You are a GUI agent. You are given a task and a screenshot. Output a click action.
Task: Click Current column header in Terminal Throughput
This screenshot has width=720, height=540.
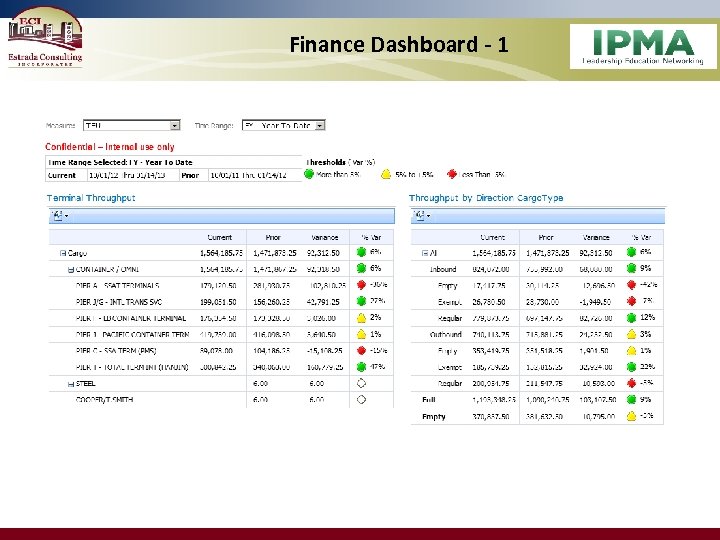[x=219, y=237]
